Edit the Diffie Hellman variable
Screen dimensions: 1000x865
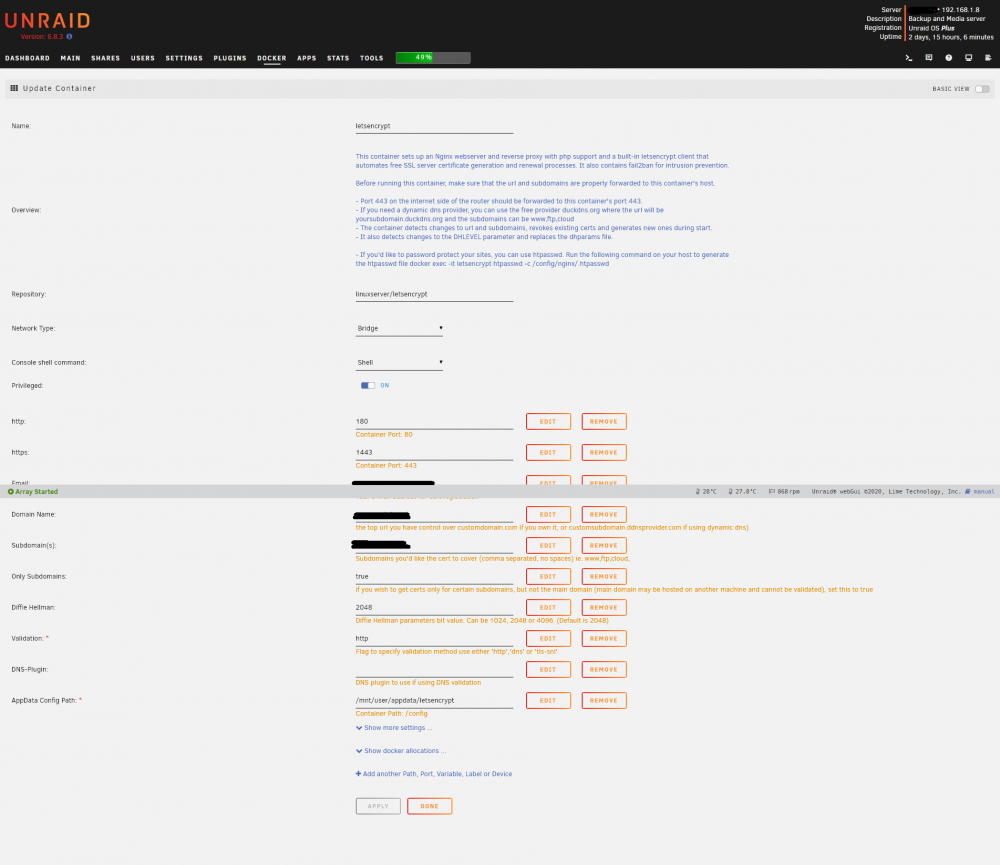point(548,607)
